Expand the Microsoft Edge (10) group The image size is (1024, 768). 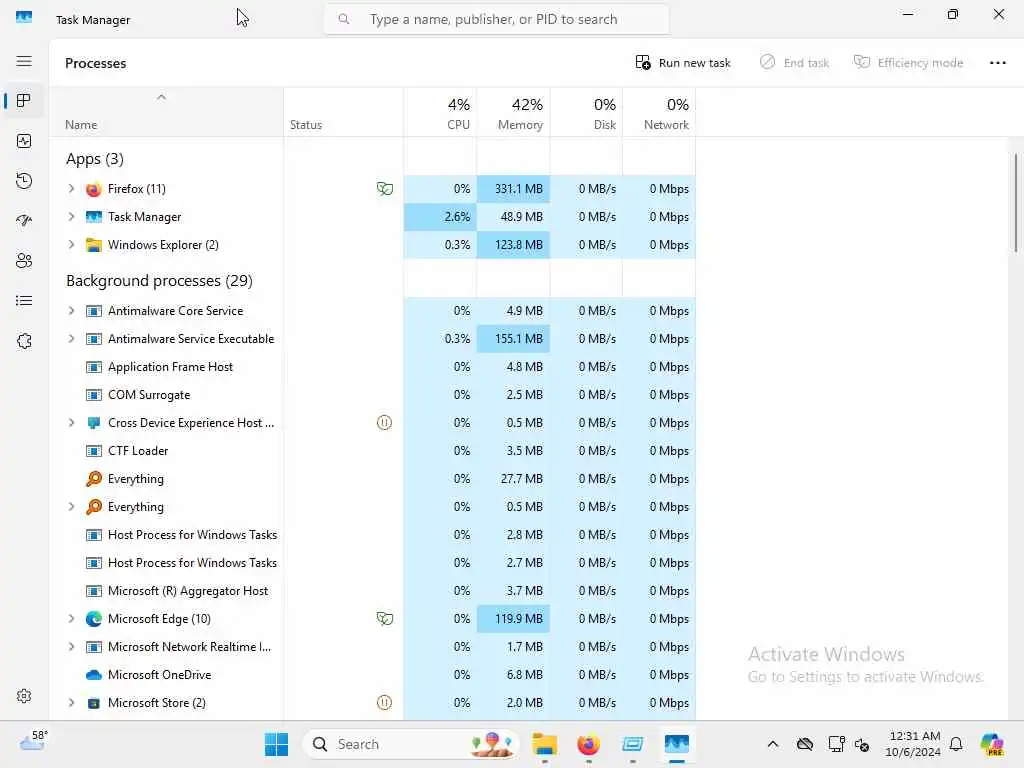pyautogui.click(x=71, y=618)
